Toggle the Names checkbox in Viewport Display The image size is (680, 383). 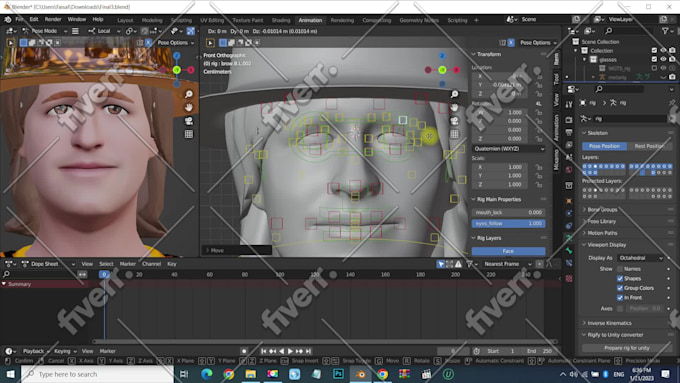620,269
